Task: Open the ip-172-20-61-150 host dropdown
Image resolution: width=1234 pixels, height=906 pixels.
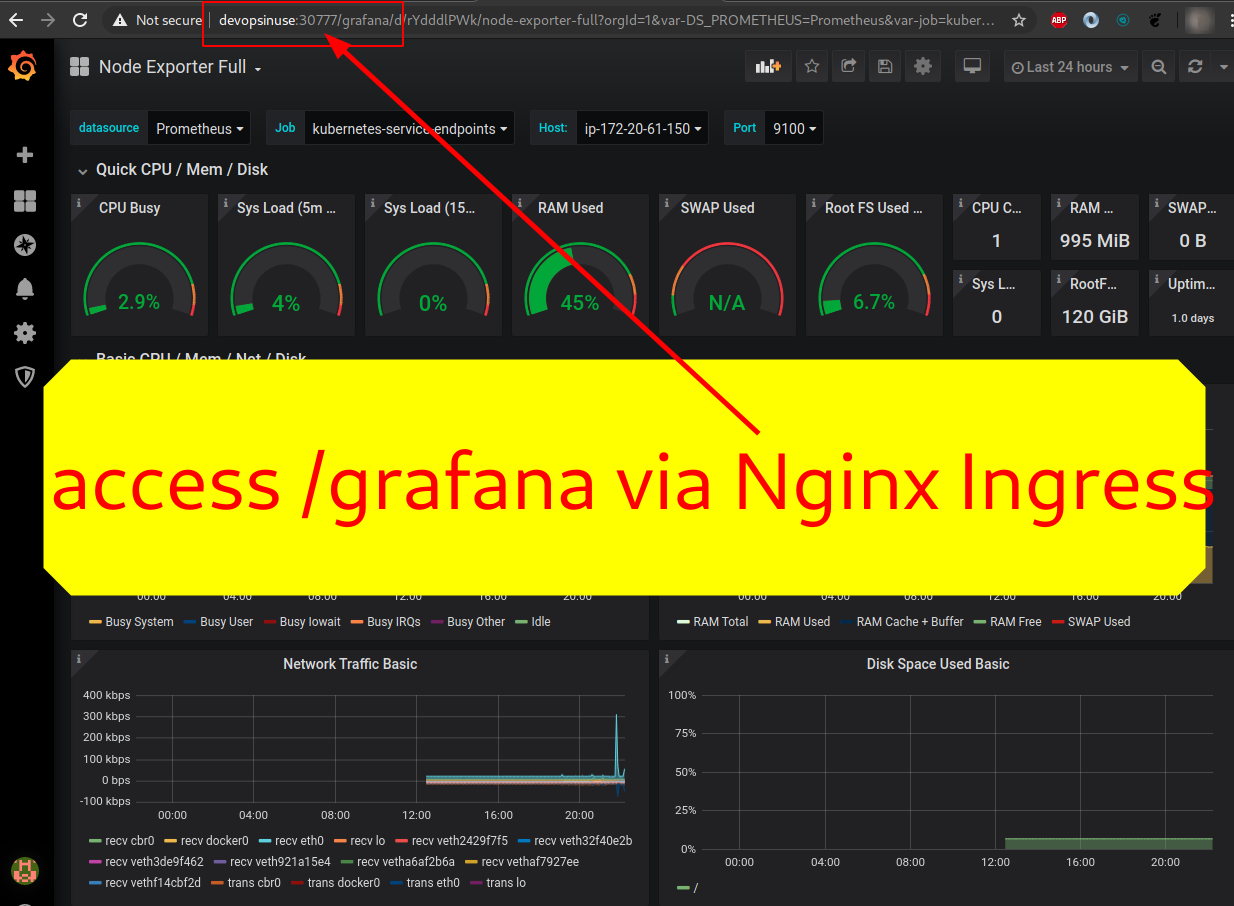Action: [x=642, y=128]
